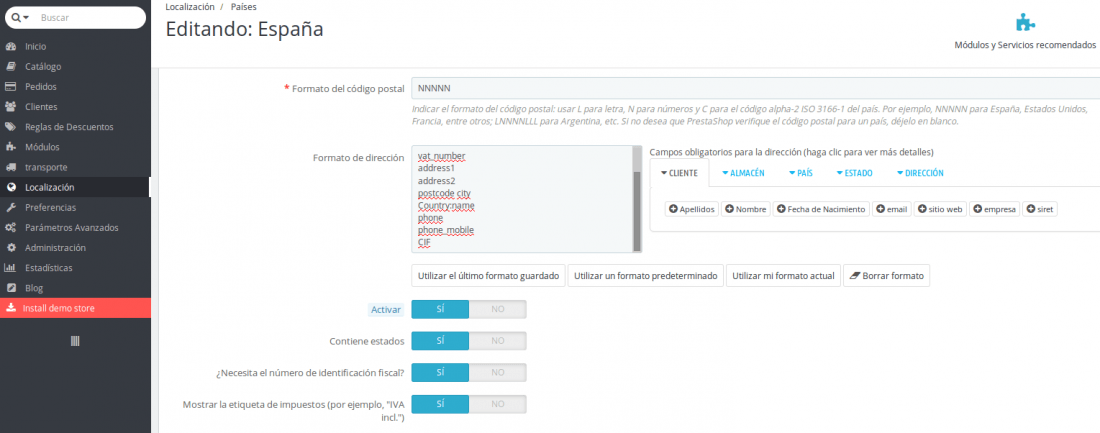Click the Clientes people icon

pyautogui.click(x=11, y=107)
